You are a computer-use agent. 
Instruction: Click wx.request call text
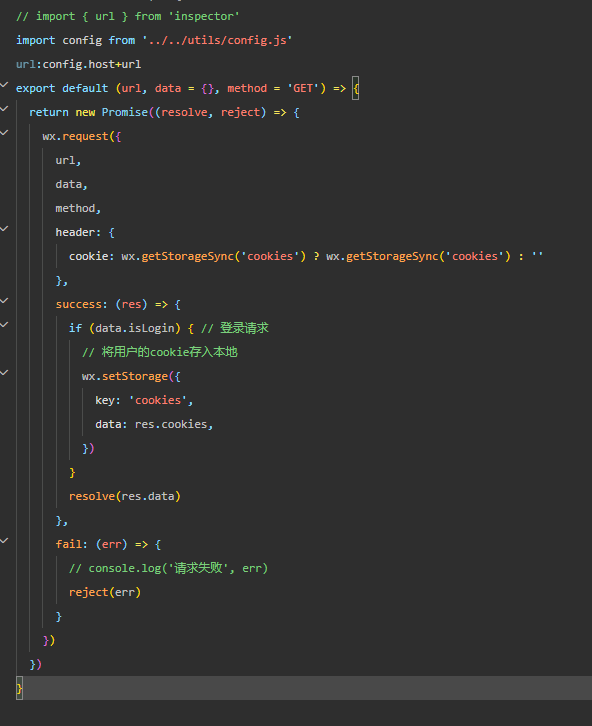[75, 137]
